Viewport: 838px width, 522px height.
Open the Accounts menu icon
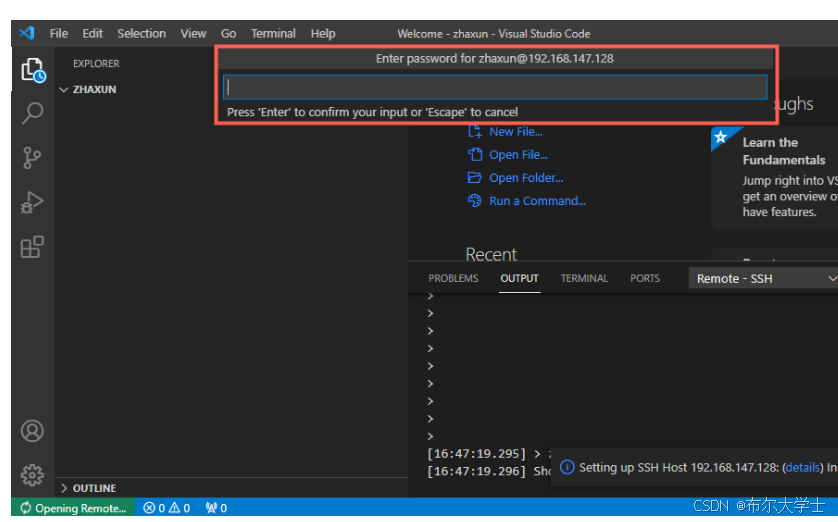pos(32,431)
